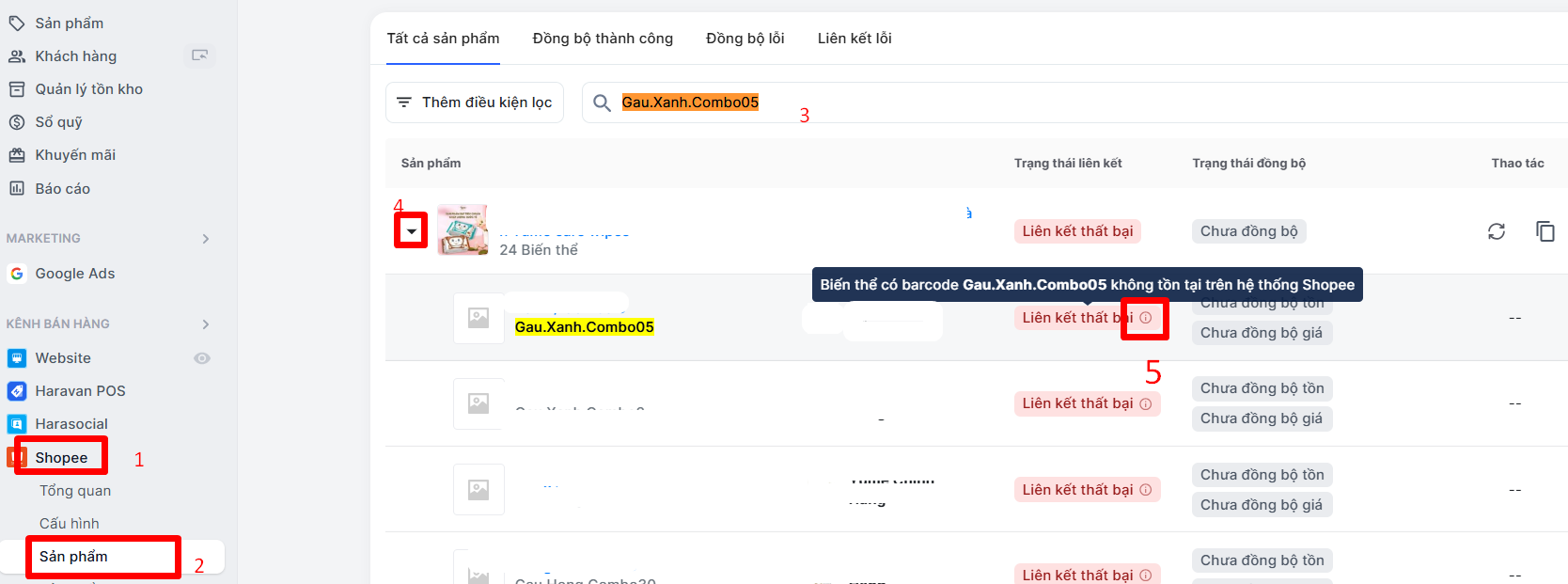Click the Khách hàng people icon

coord(17,56)
